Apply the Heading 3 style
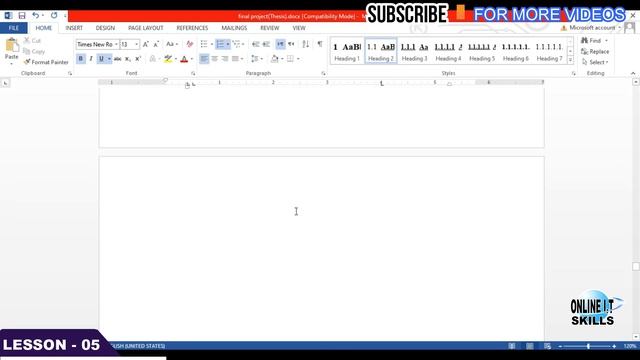 [414, 51]
